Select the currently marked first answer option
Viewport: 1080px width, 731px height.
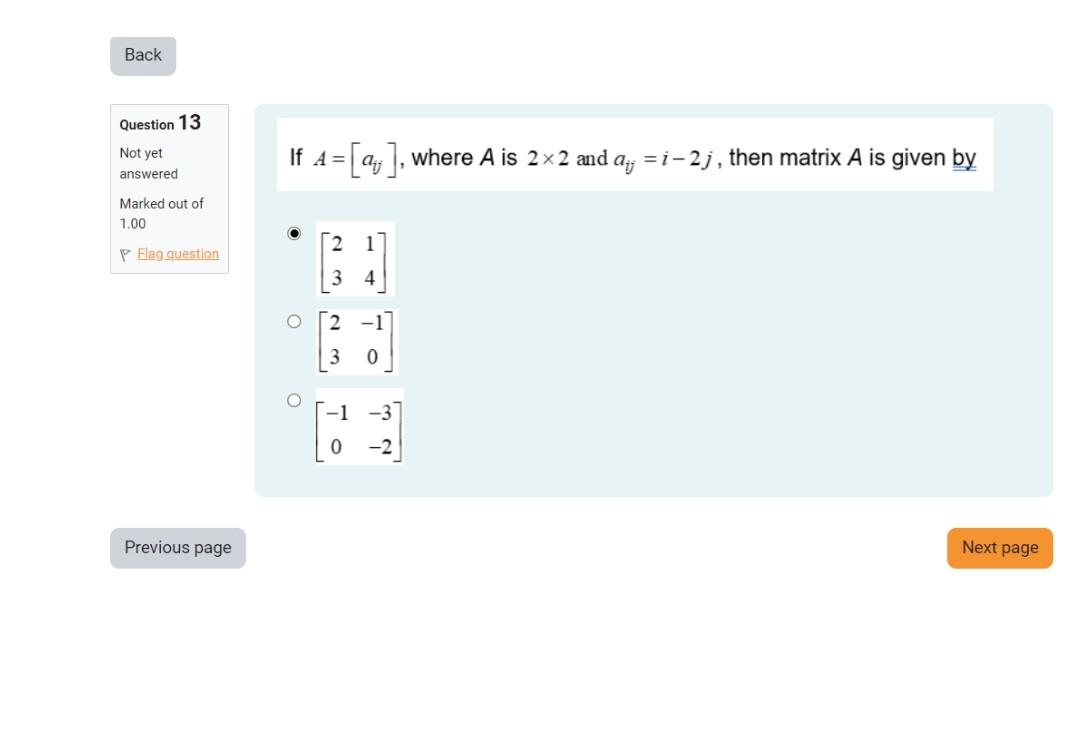pyautogui.click(x=295, y=233)
